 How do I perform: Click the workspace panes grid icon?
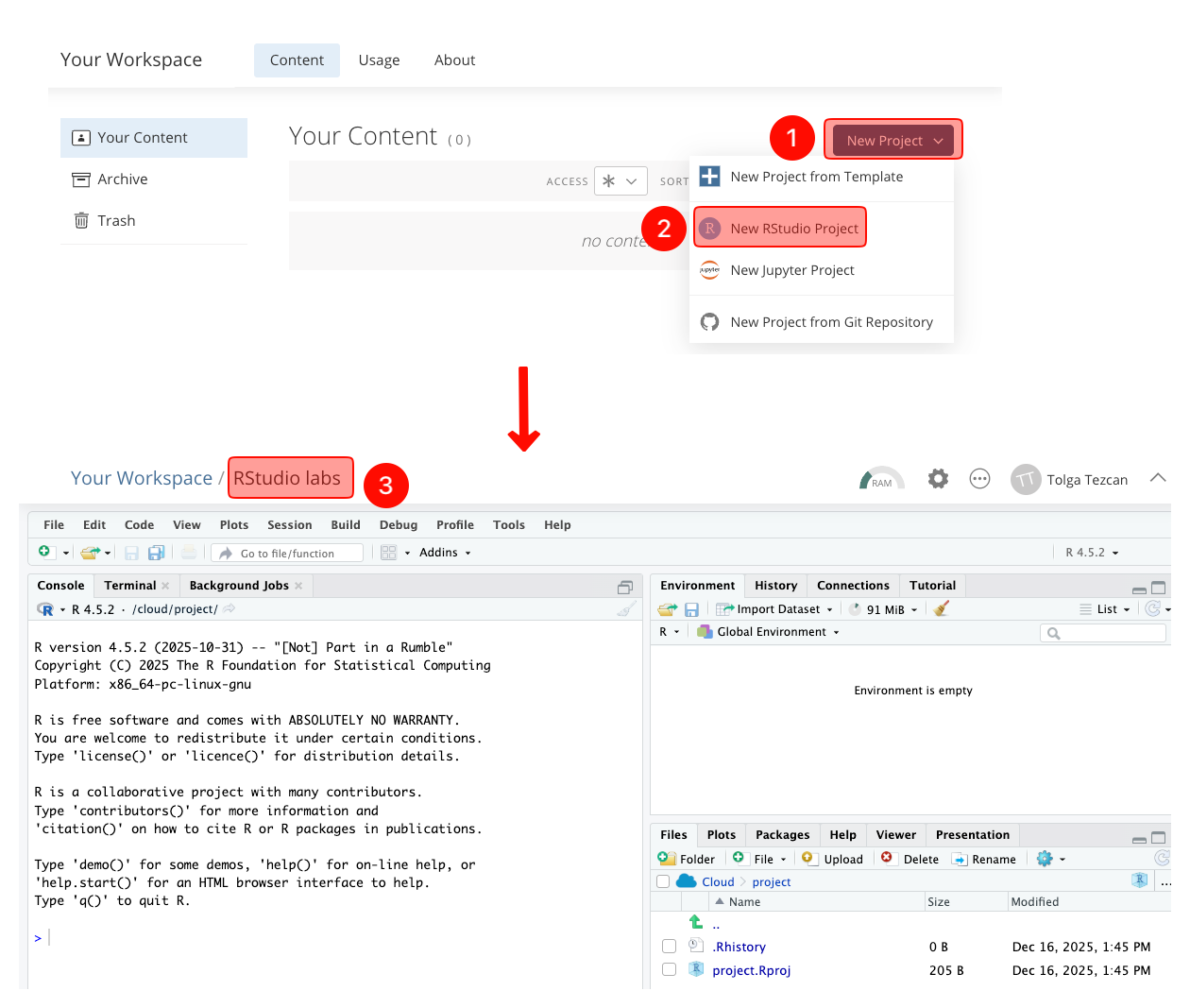(388, 553)
